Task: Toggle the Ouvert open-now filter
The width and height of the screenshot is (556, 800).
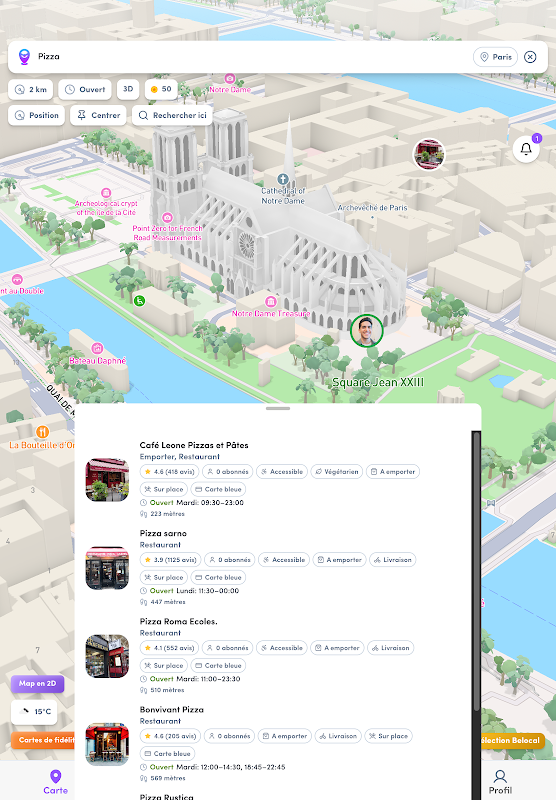Action: [85, 89]
